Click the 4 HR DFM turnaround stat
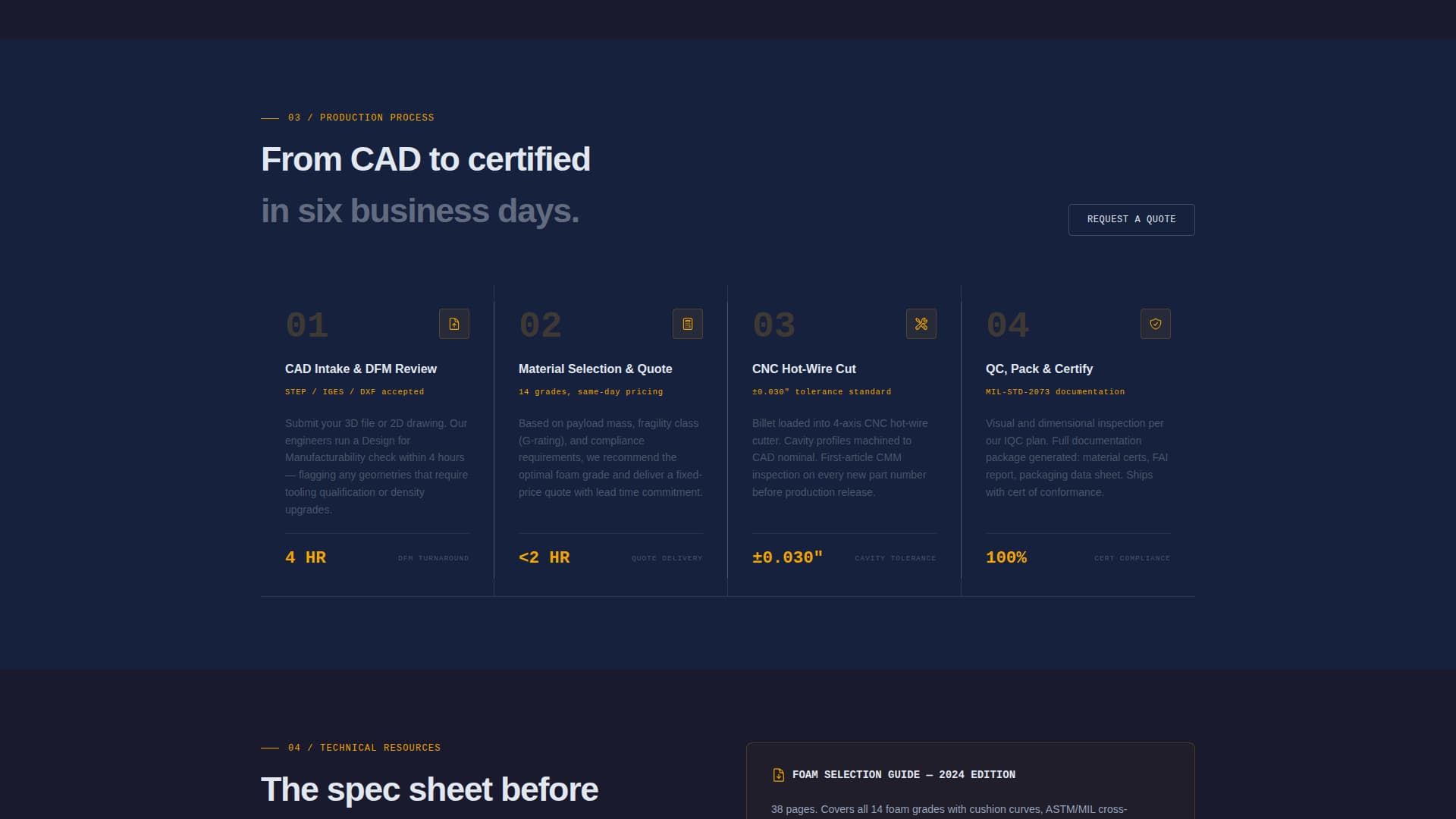 coord(306,557)
